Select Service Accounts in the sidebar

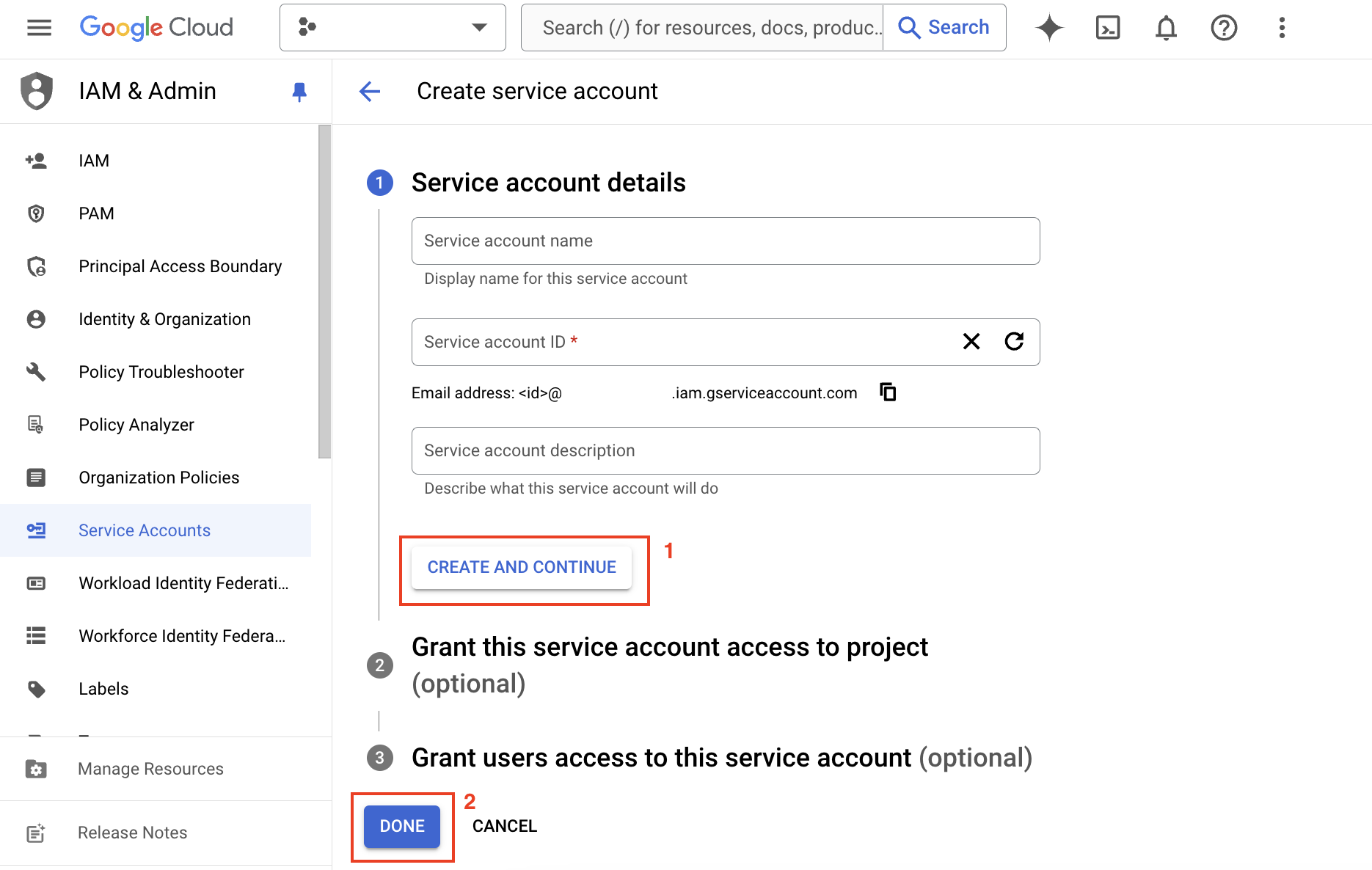pos(144,530)
